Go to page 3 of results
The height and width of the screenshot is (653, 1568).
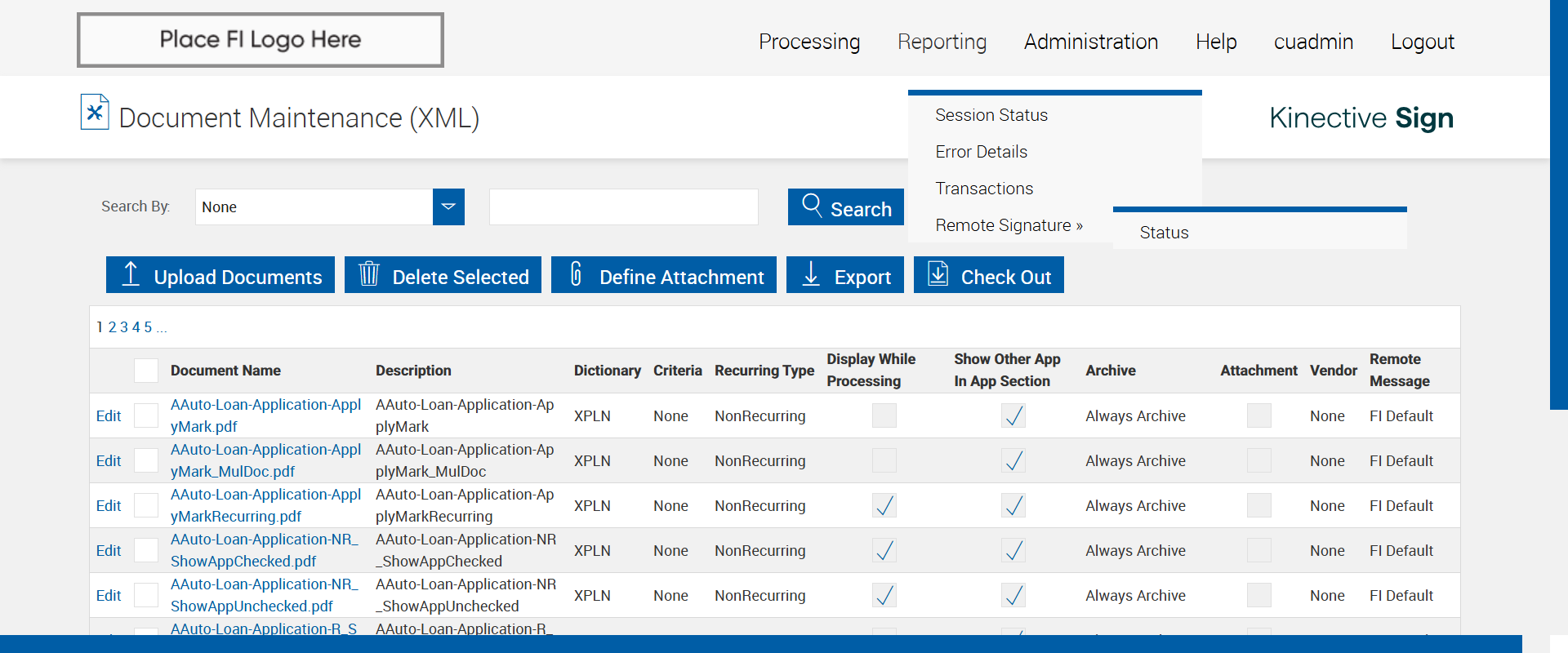point(124,327)
